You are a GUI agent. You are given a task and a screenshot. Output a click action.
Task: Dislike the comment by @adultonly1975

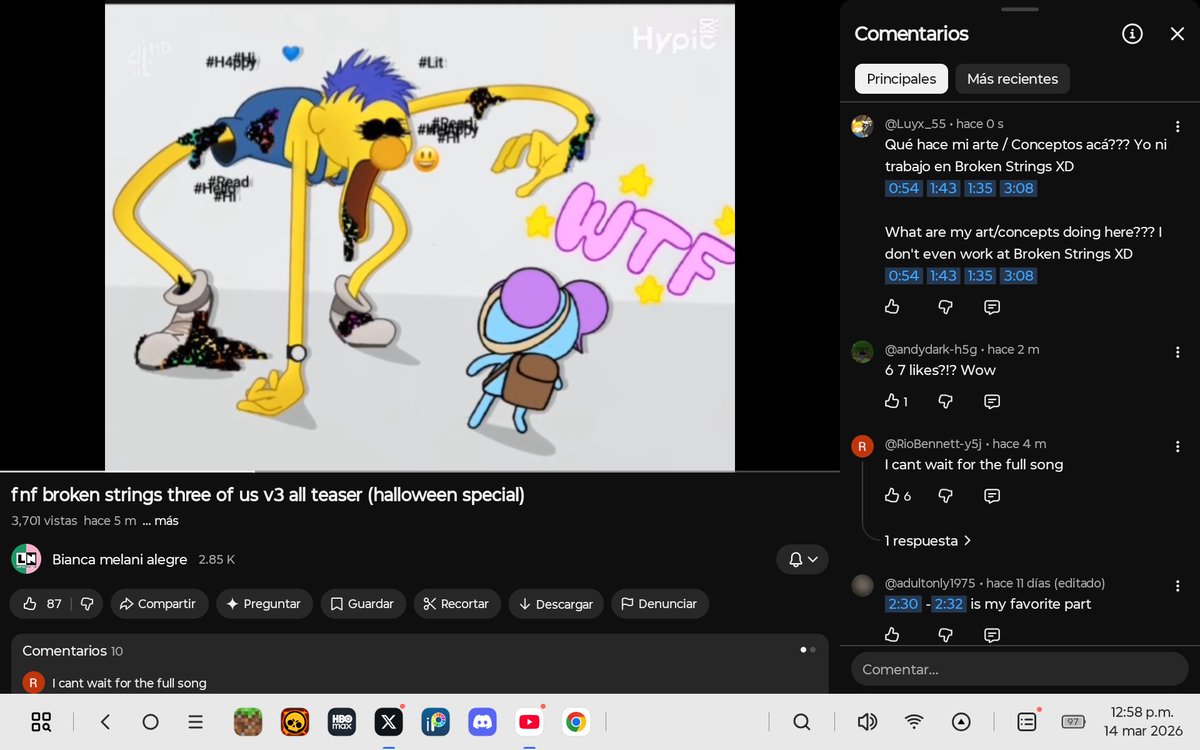[x=945, y=635]
